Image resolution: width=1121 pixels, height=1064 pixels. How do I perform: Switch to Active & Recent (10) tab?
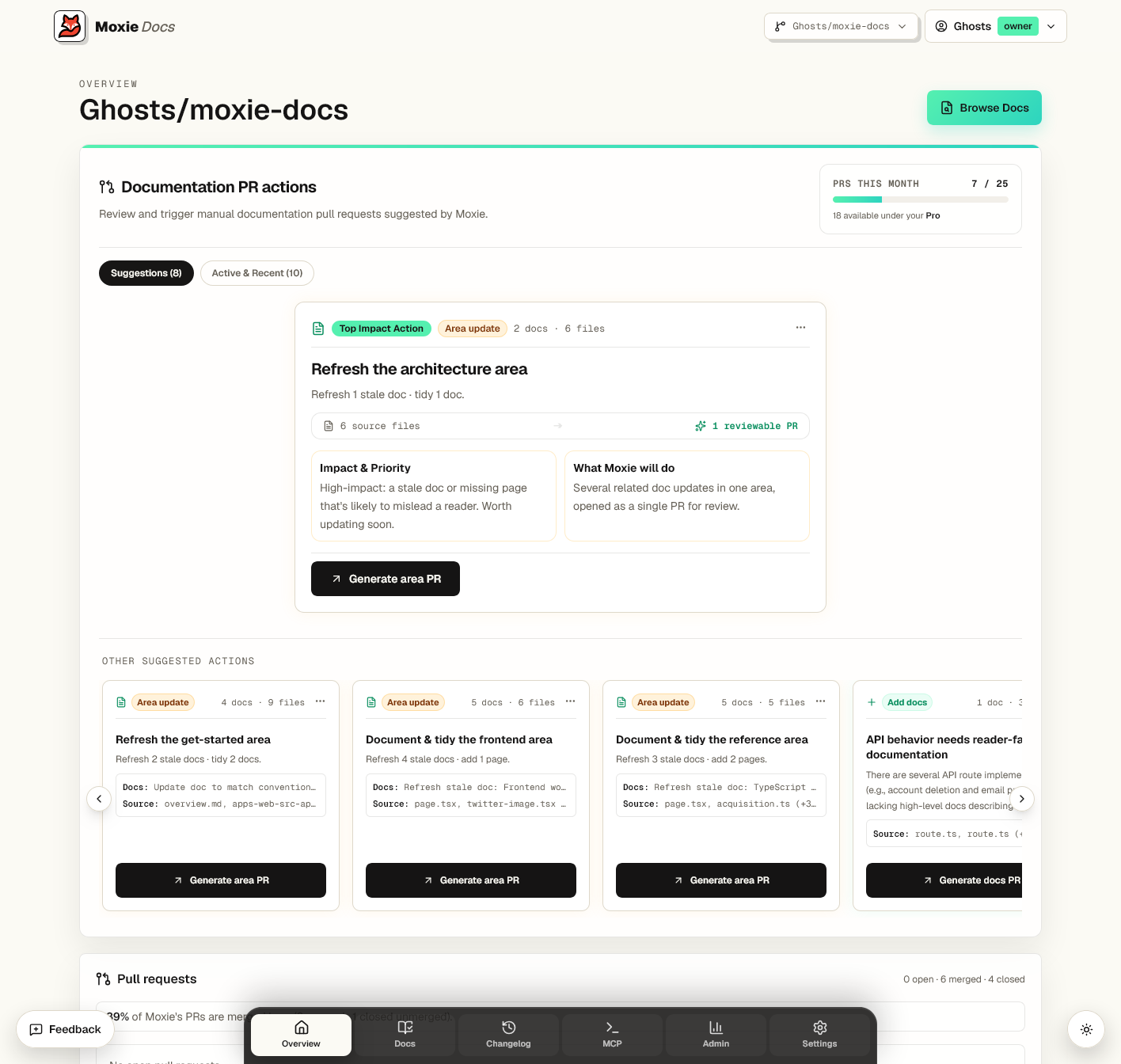[257, 273]
